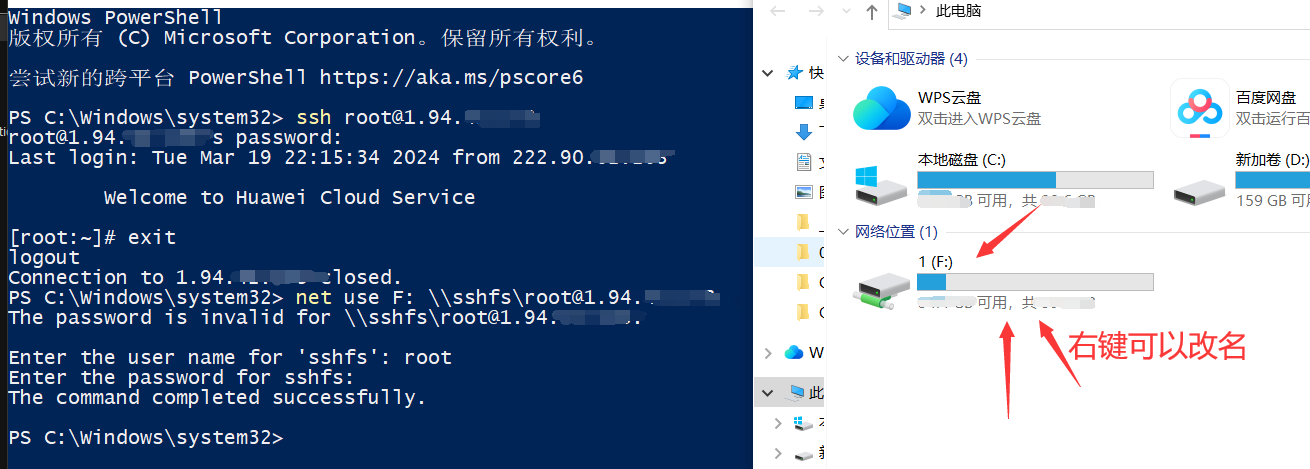This screenshot has width=1310, height=469.
Task: Click the Up directory arrow button
Action: pos(872,11)
